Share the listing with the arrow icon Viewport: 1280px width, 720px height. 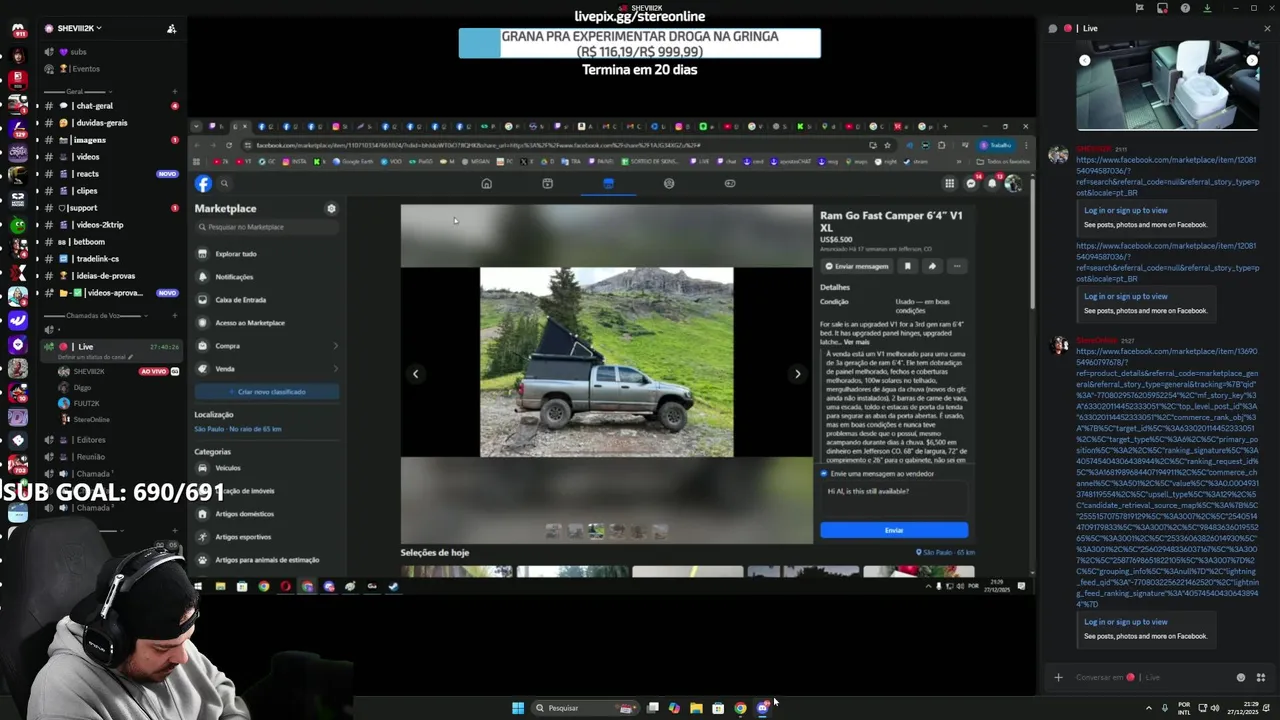coord(932,266)
